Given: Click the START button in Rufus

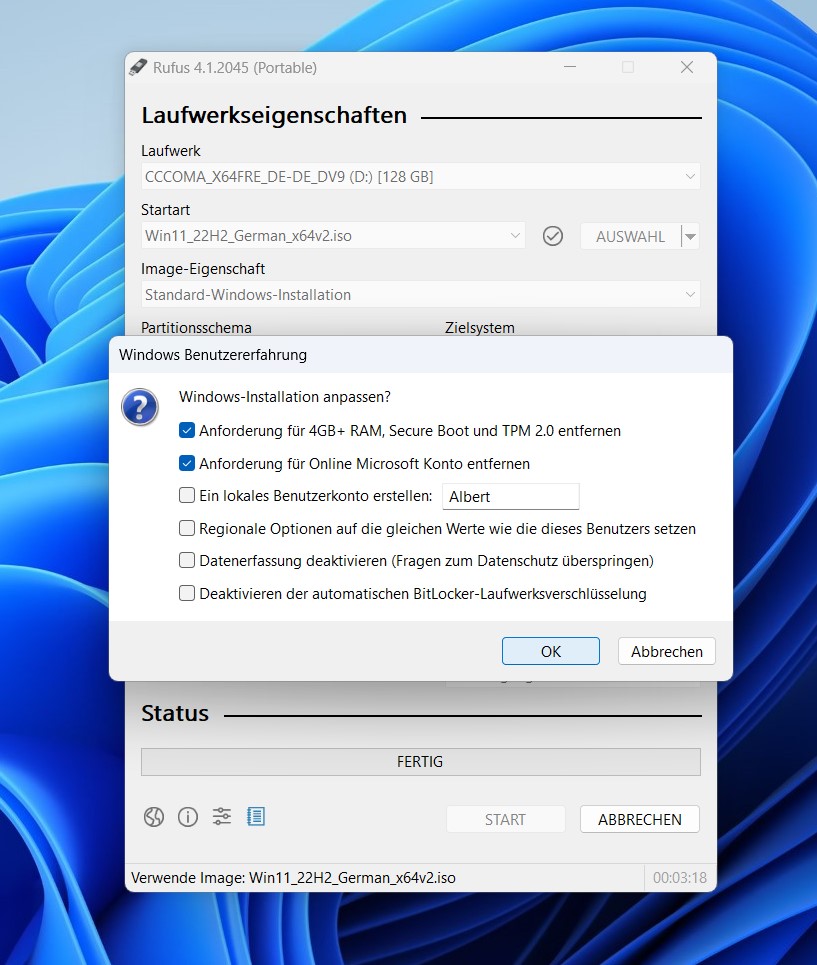Looking at the screenshot, I should 505,819.
